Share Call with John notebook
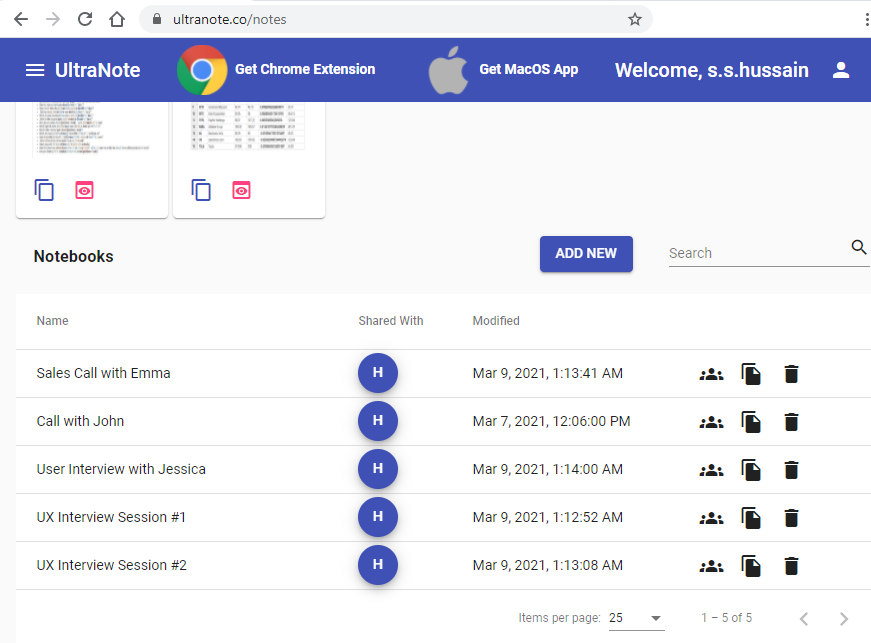The width and height of the screenshot is (871, 643). pyautogui.click(x=711, y=423)
